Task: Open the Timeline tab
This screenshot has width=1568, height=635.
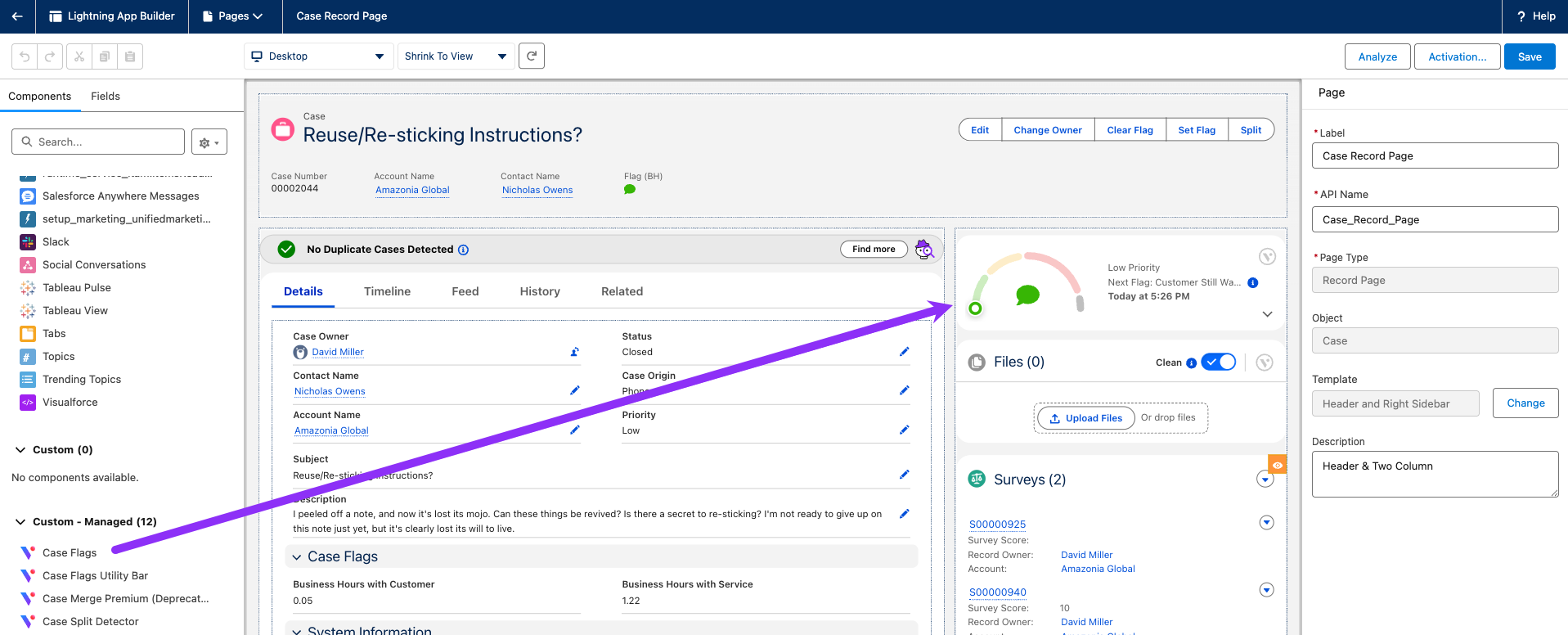Action: pyautogui.click(x=388, y=291)
